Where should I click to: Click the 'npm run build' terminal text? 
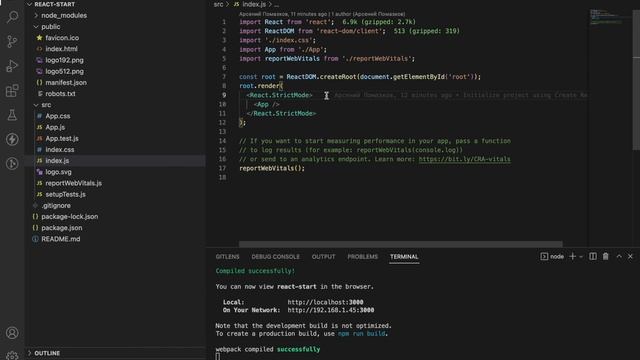coord(361,333)
